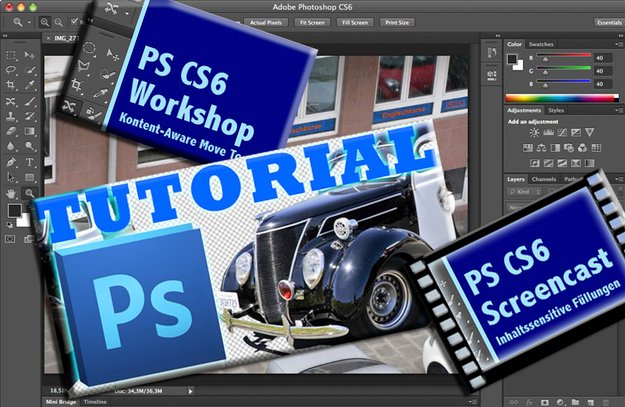Select the Move tool
This screenshot has width=625, height=407.
coord(29,55)
